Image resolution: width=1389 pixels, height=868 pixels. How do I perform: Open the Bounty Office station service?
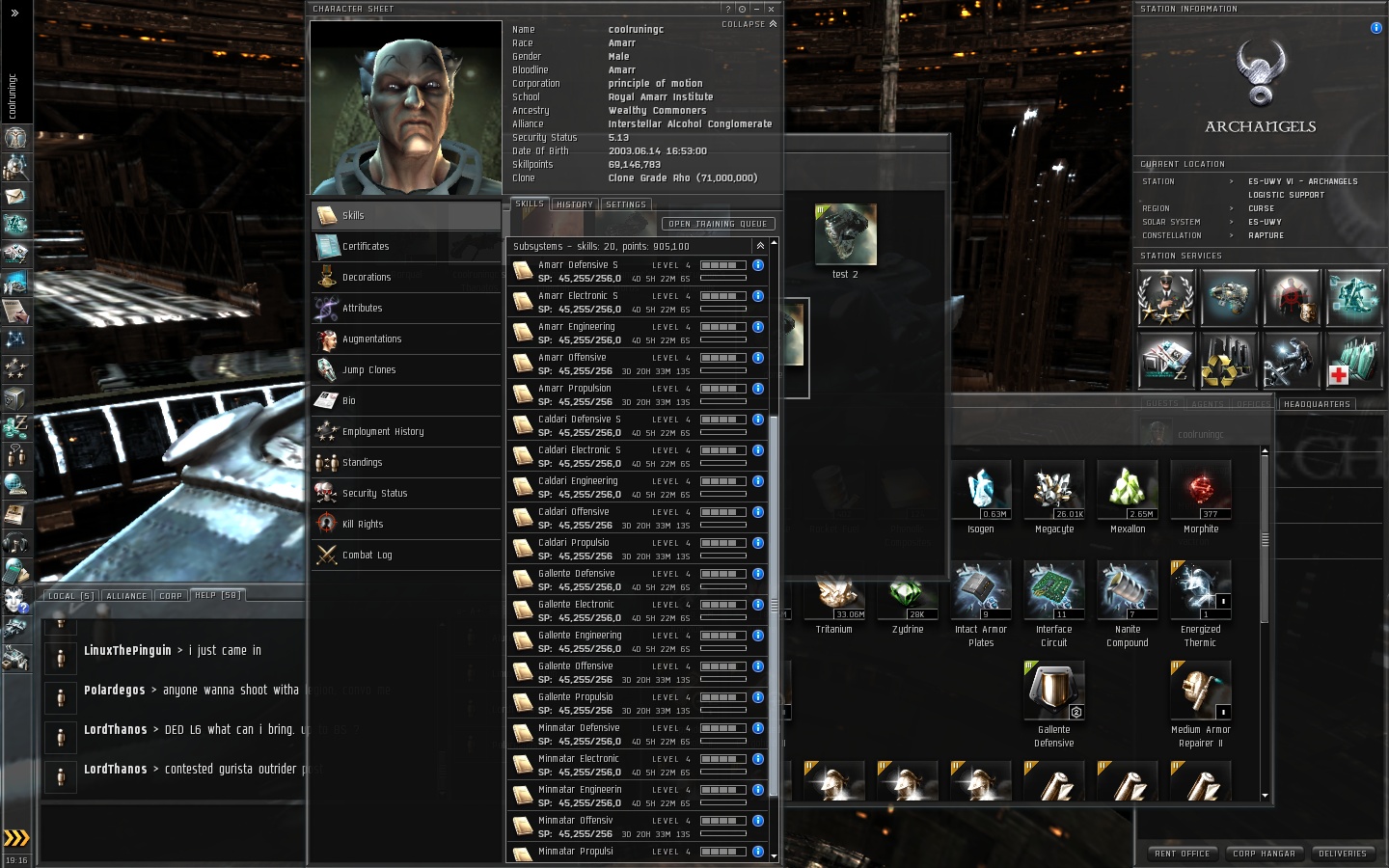pyautogui.click(x=1292, y=297)
